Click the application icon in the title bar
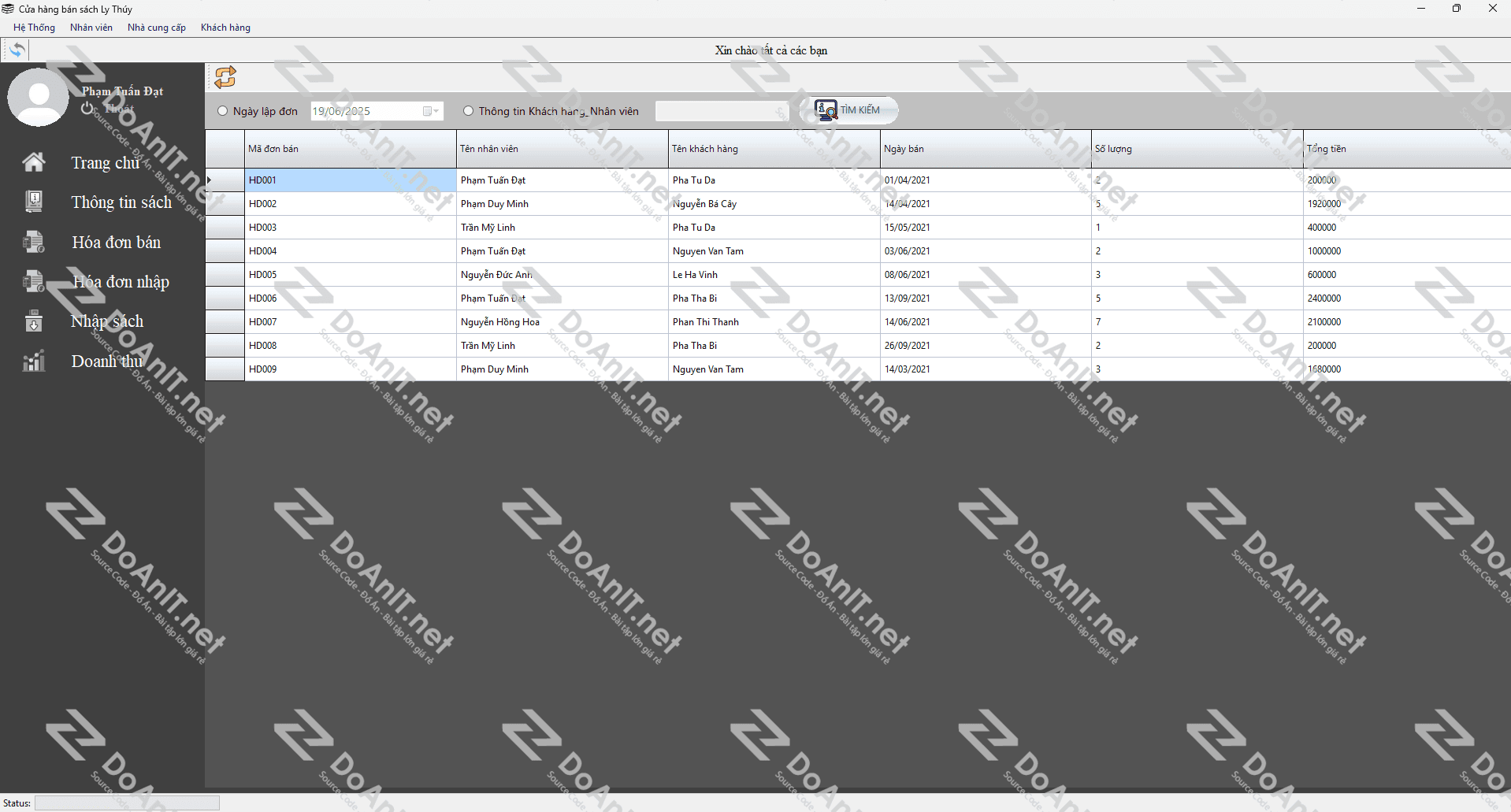The image size is (1511, 812). click(x=8, y=9)
